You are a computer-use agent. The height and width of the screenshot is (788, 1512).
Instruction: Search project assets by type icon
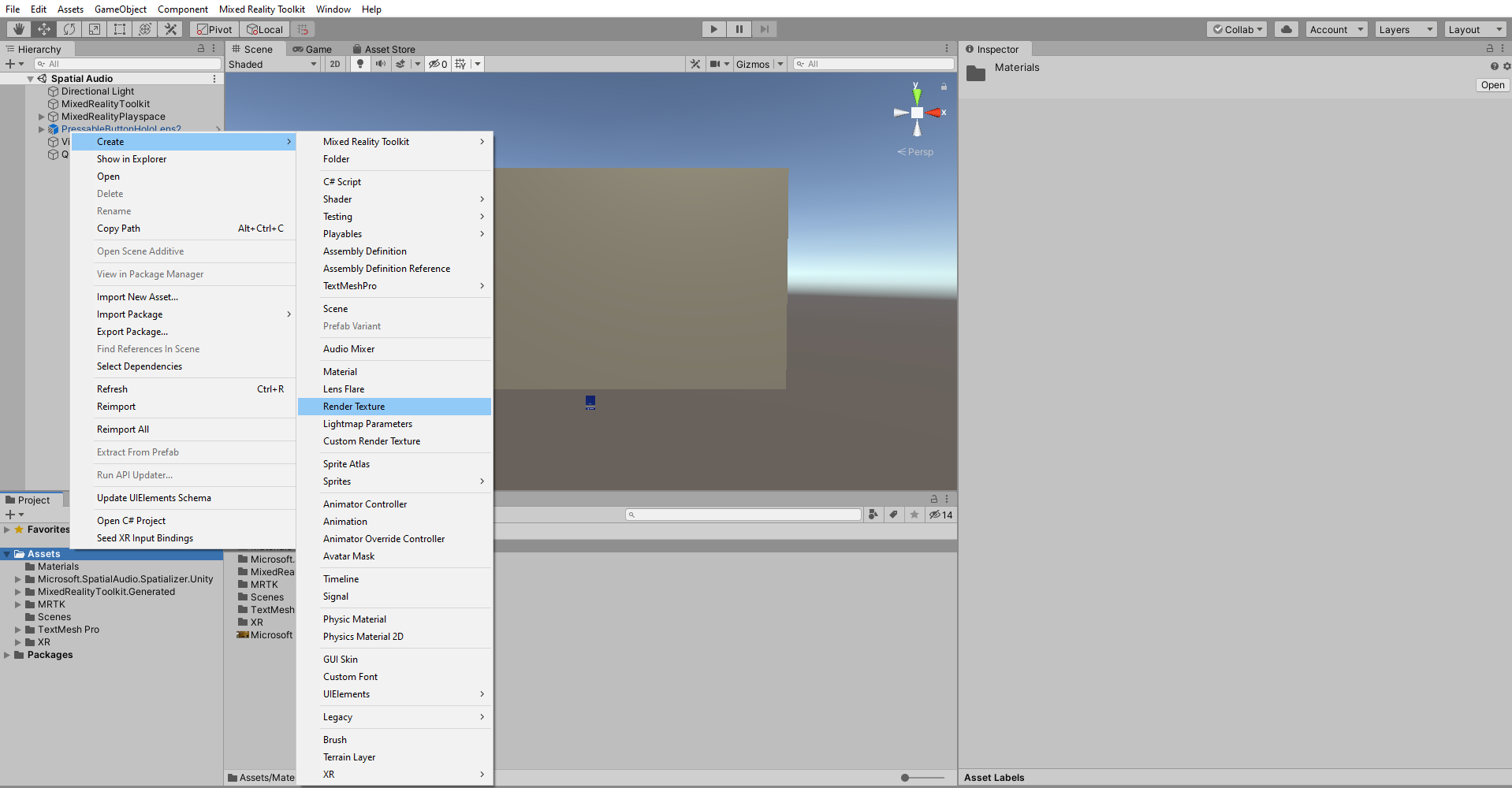(873, 515)
